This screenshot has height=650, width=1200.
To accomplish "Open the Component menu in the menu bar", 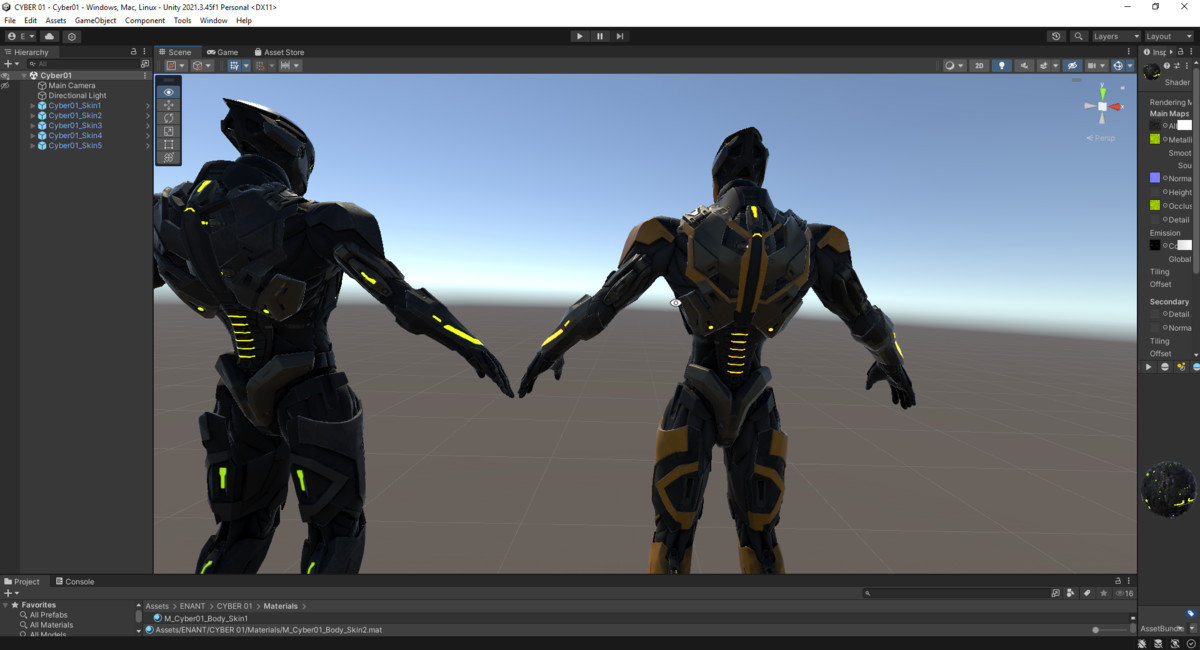I will pos(145,20).
